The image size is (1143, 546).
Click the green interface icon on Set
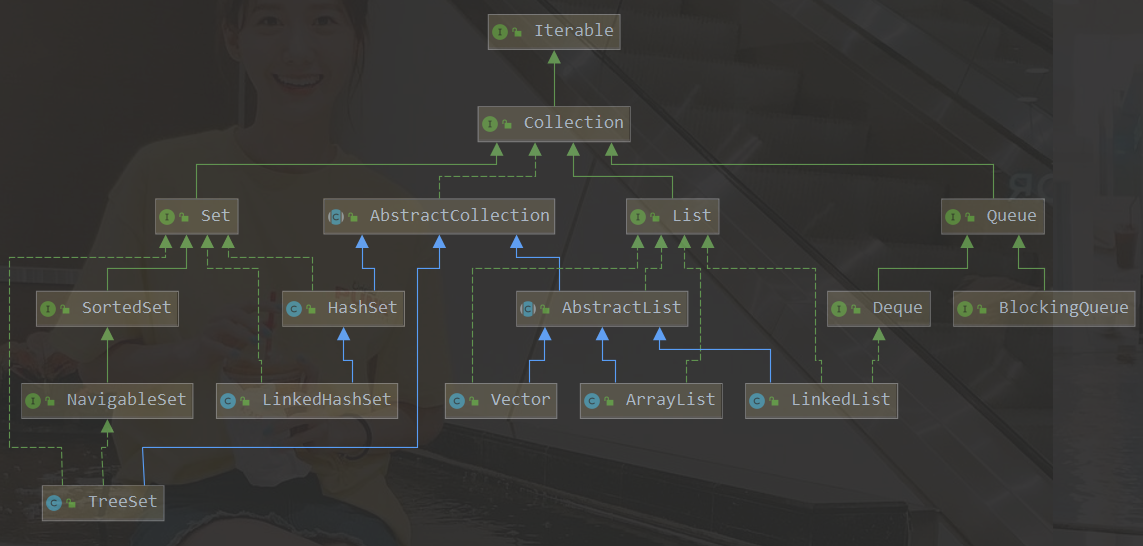(166, 217)
